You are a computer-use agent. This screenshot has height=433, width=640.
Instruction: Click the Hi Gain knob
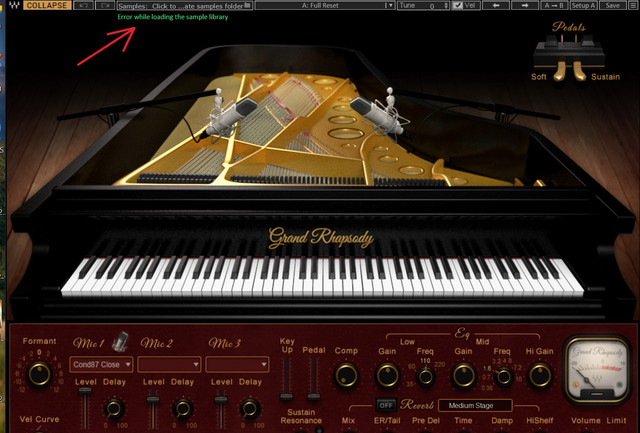point(540,375)
